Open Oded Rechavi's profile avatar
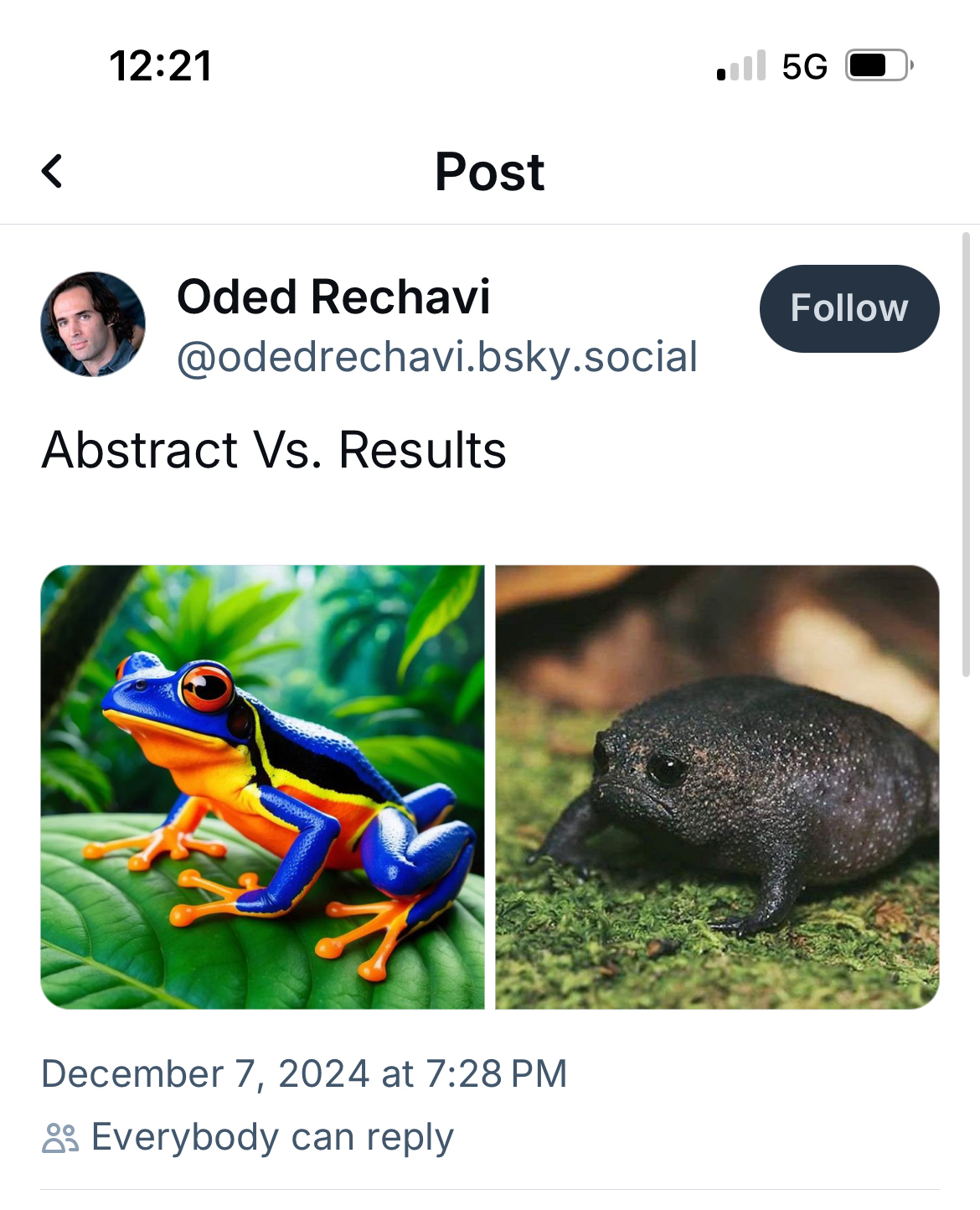The image size is (980, 1210). pos(93,324)
